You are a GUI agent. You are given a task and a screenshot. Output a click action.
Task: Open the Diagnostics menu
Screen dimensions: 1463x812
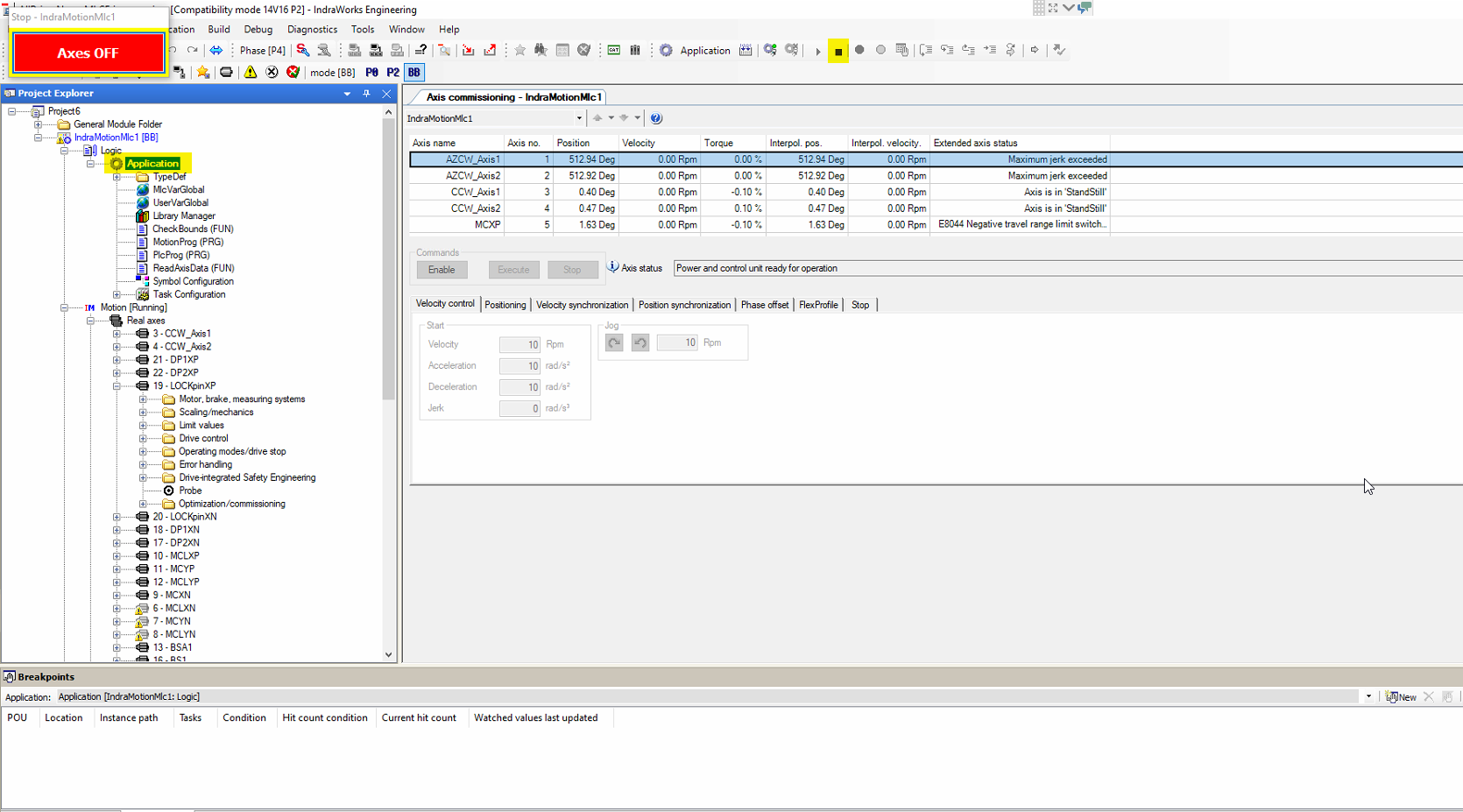coord(313,29)
